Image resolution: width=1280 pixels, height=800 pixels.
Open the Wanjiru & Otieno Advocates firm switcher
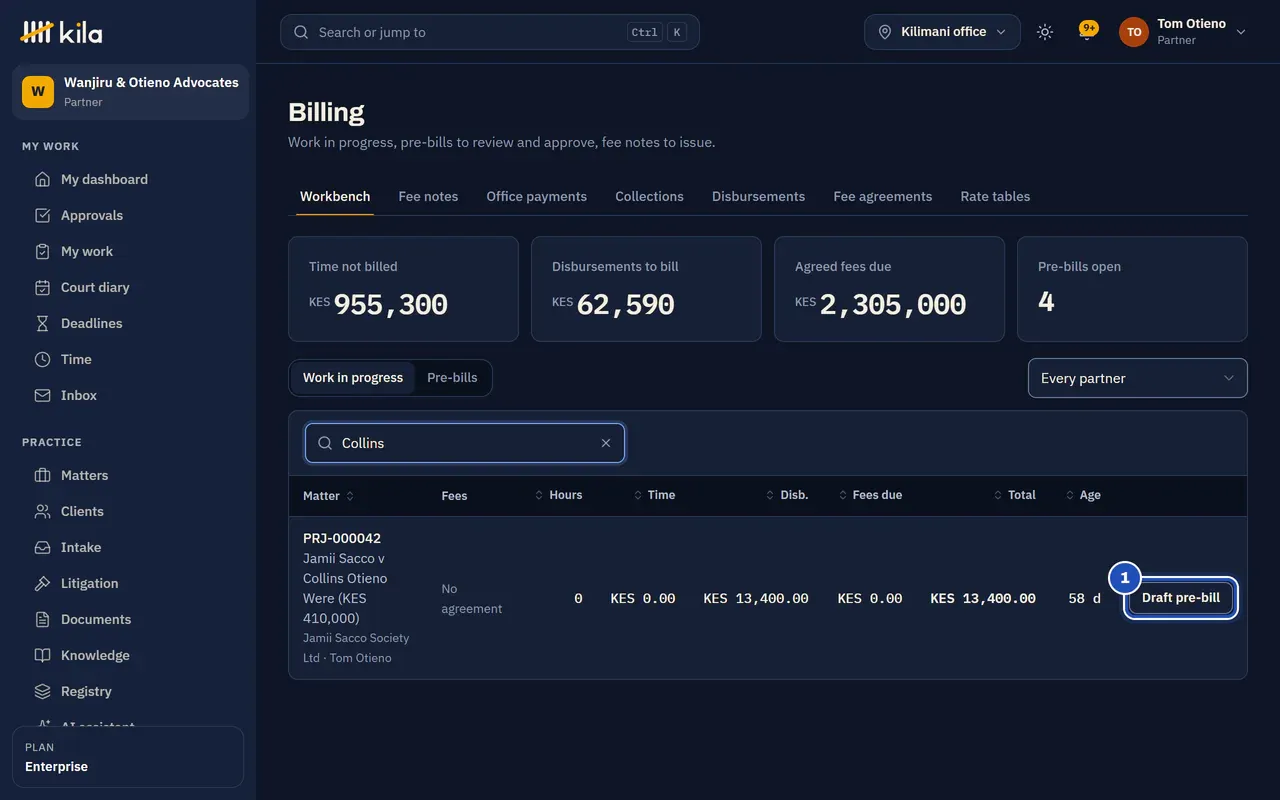pos(130,92)
